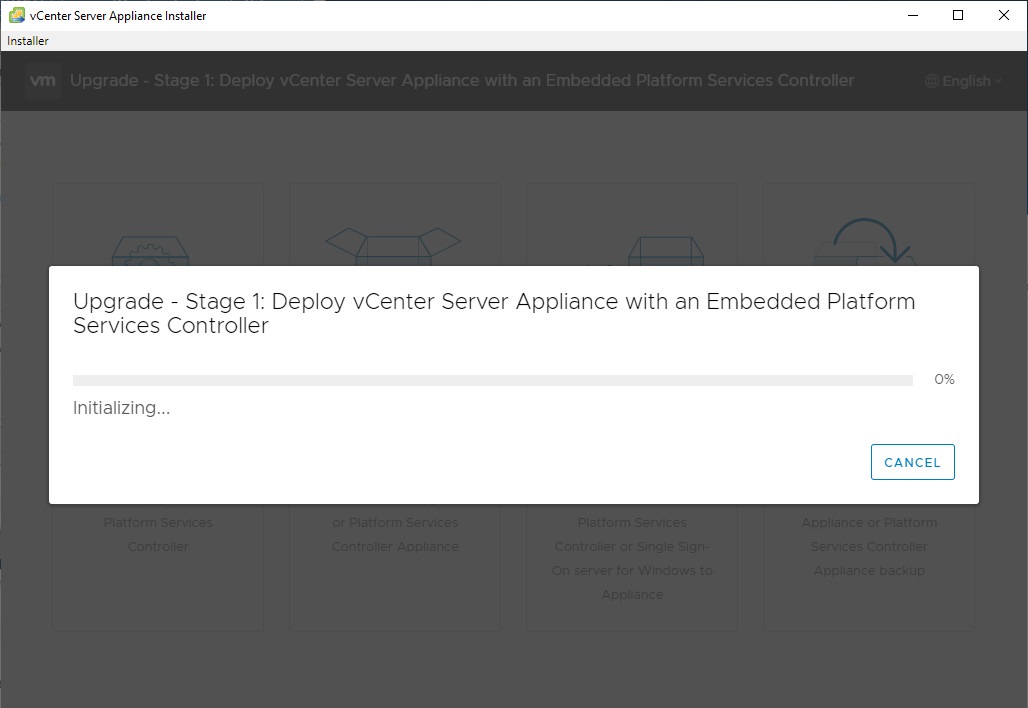Click the 'On server for Windows to' text
Screen dimensions: 1028x708
pyautogui.click(x=632, y=571)
